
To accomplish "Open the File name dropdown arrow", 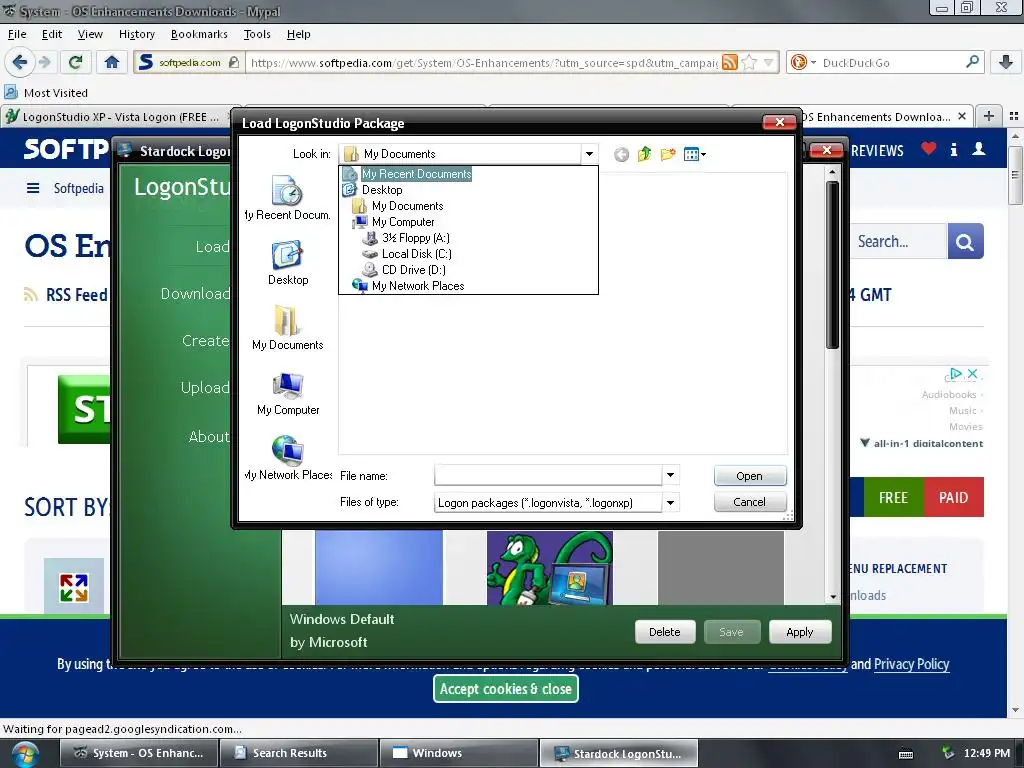I will 670,475.
